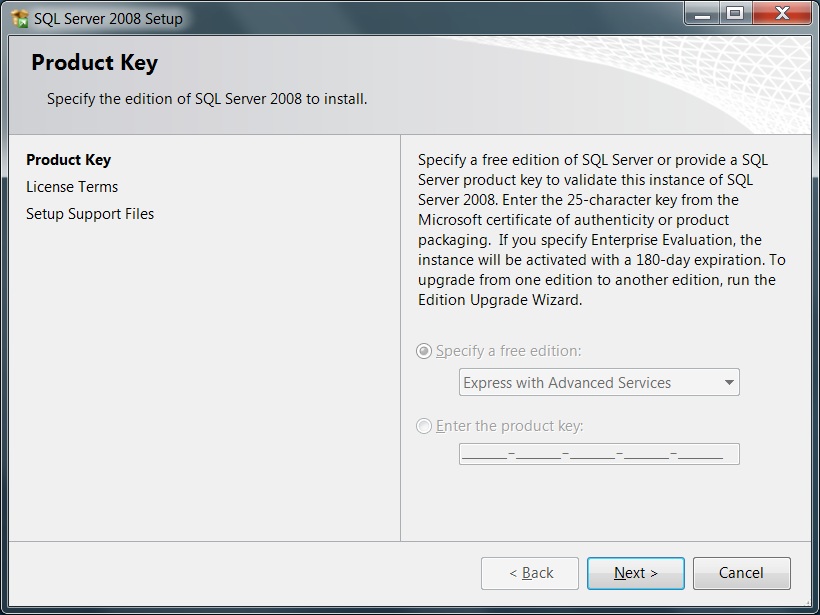
Task: Select the "Enter the product key" radio button
Action: (x=424, y=426)
